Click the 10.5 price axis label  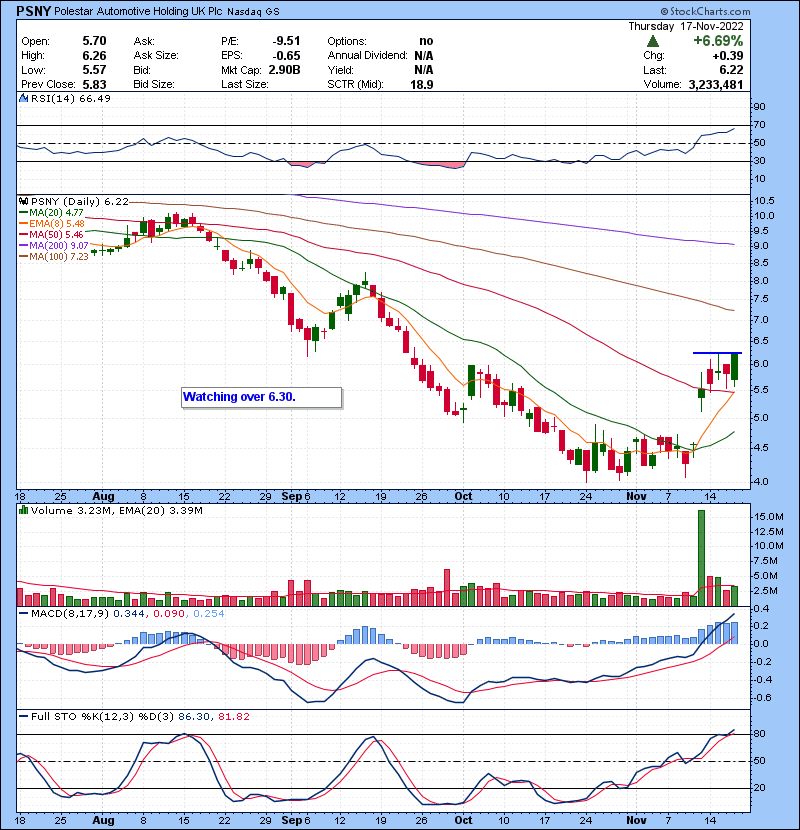(764, 201)
